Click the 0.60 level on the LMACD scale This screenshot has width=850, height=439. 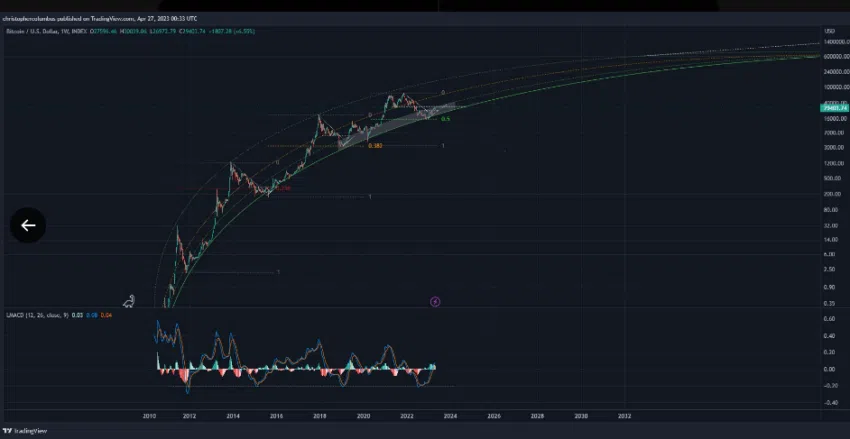[x=829, y=319]
